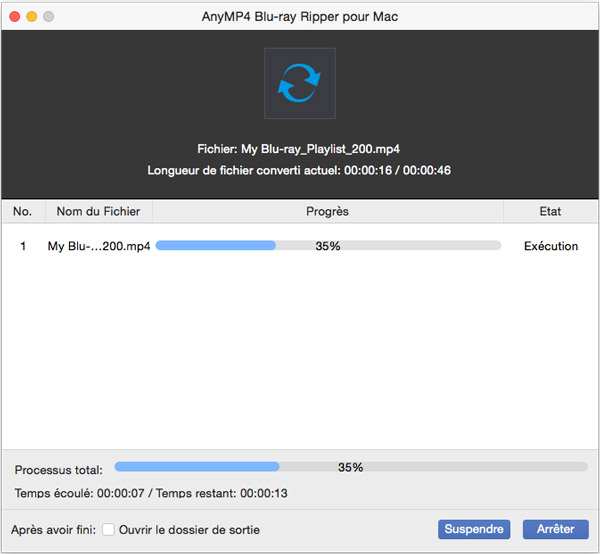Enable Ouvrir le dossier de sortie checkbox
The width and height of the screenshot is (600, 554).
(108, 530)
